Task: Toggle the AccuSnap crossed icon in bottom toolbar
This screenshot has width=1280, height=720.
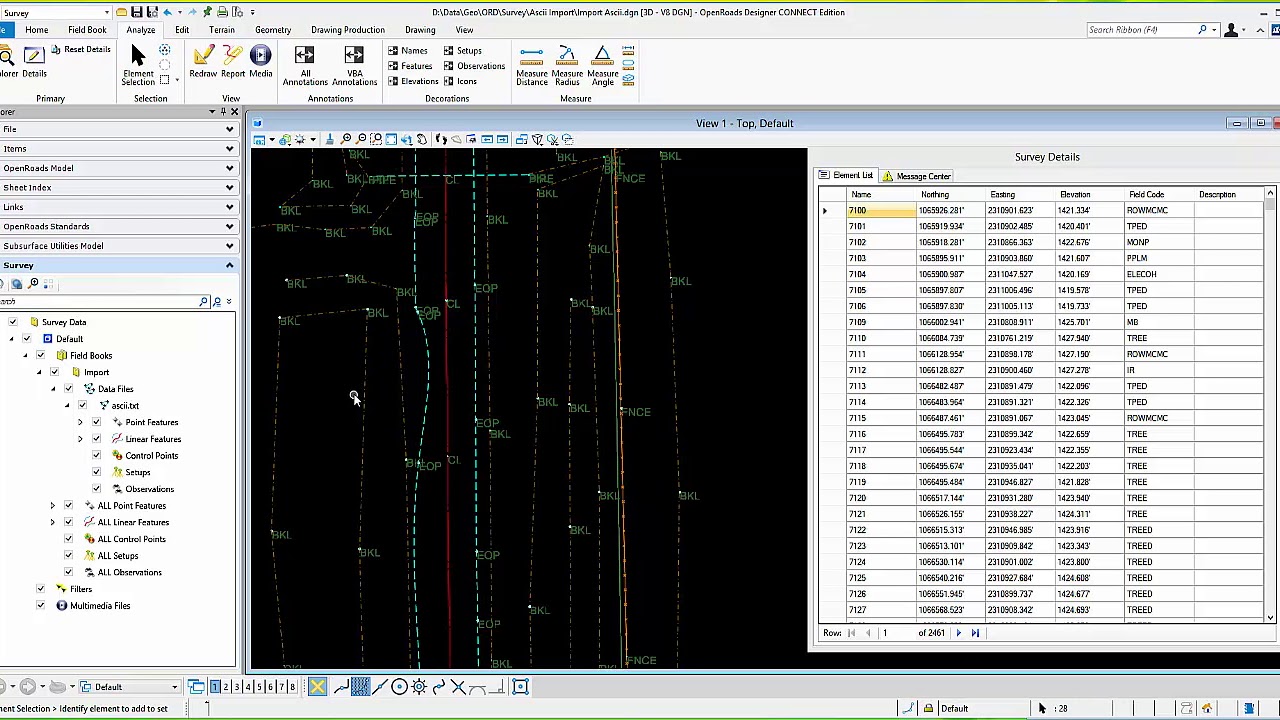Action: [317, 687]
